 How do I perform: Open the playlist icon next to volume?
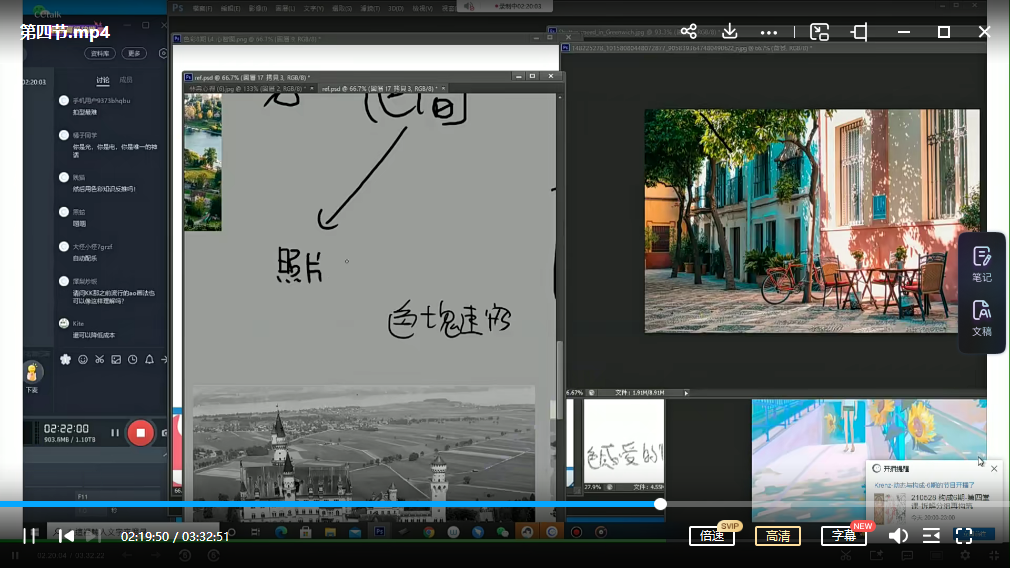pos(931,536)
